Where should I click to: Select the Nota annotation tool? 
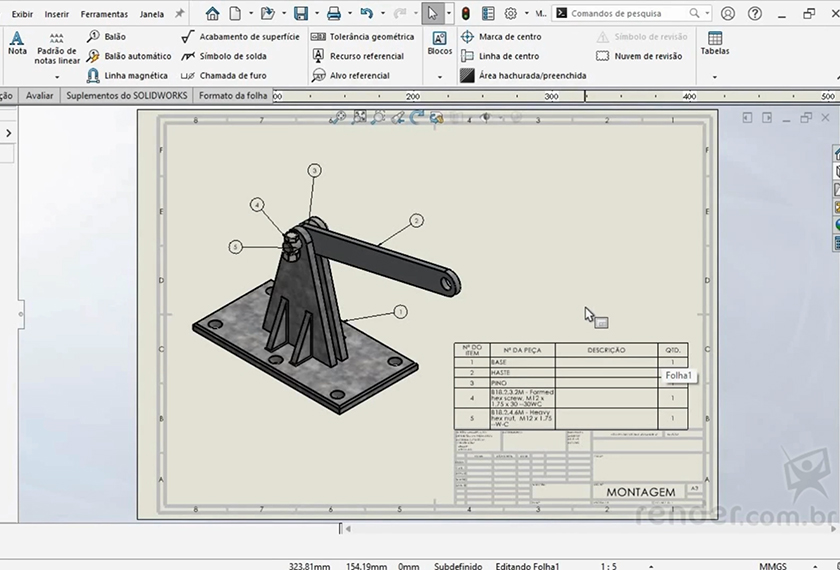(x=17, y=42)
